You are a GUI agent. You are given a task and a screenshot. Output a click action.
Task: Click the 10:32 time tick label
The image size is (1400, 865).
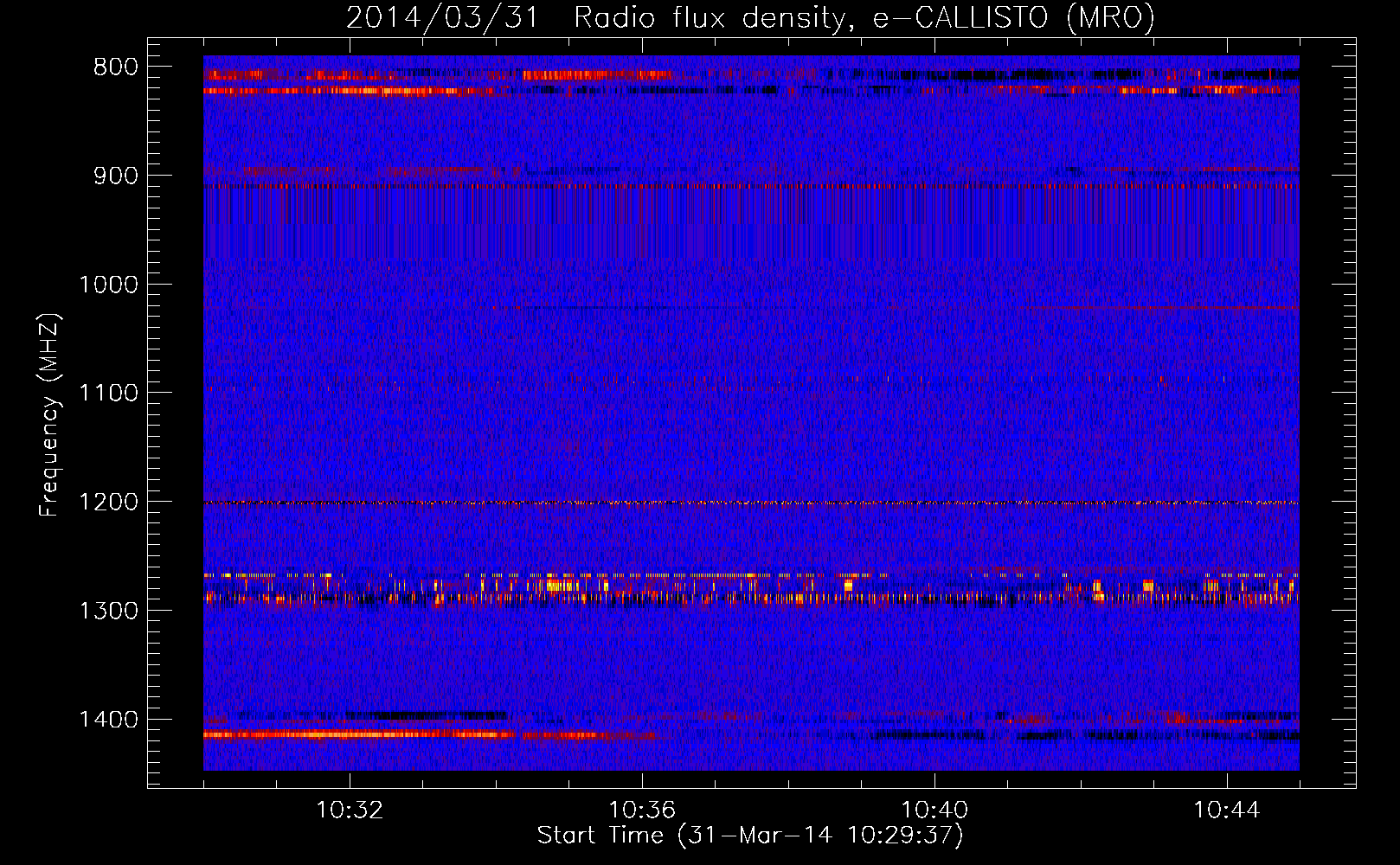click(x=350, y=811)
